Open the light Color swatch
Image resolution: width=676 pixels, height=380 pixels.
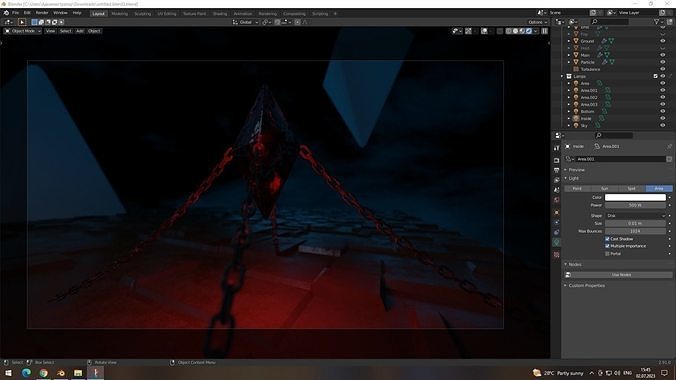click(x=635, y=197)
